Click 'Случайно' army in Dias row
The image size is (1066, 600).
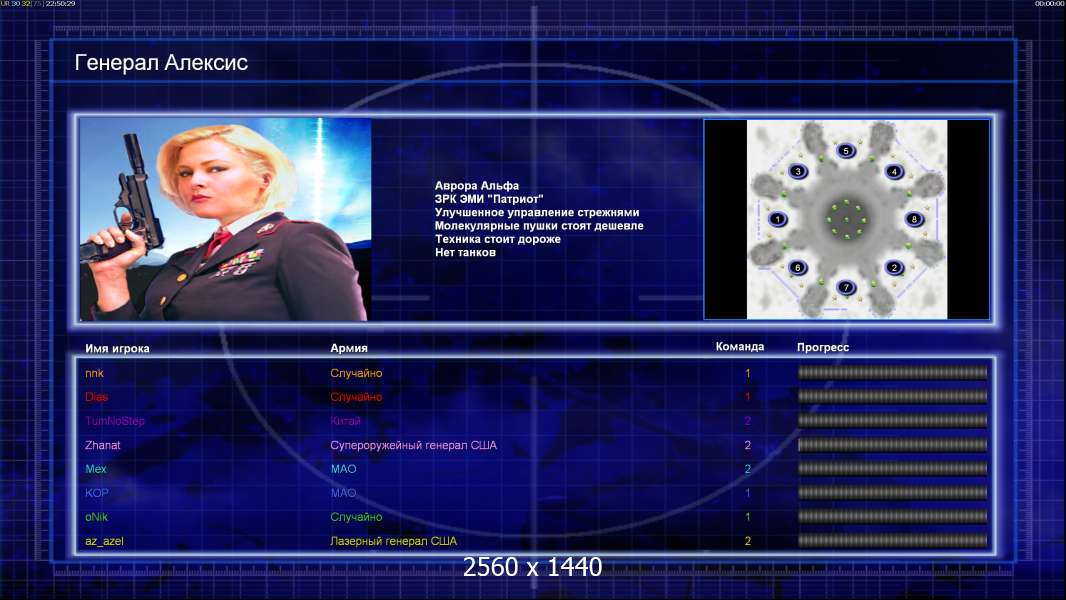pos(356,397)
